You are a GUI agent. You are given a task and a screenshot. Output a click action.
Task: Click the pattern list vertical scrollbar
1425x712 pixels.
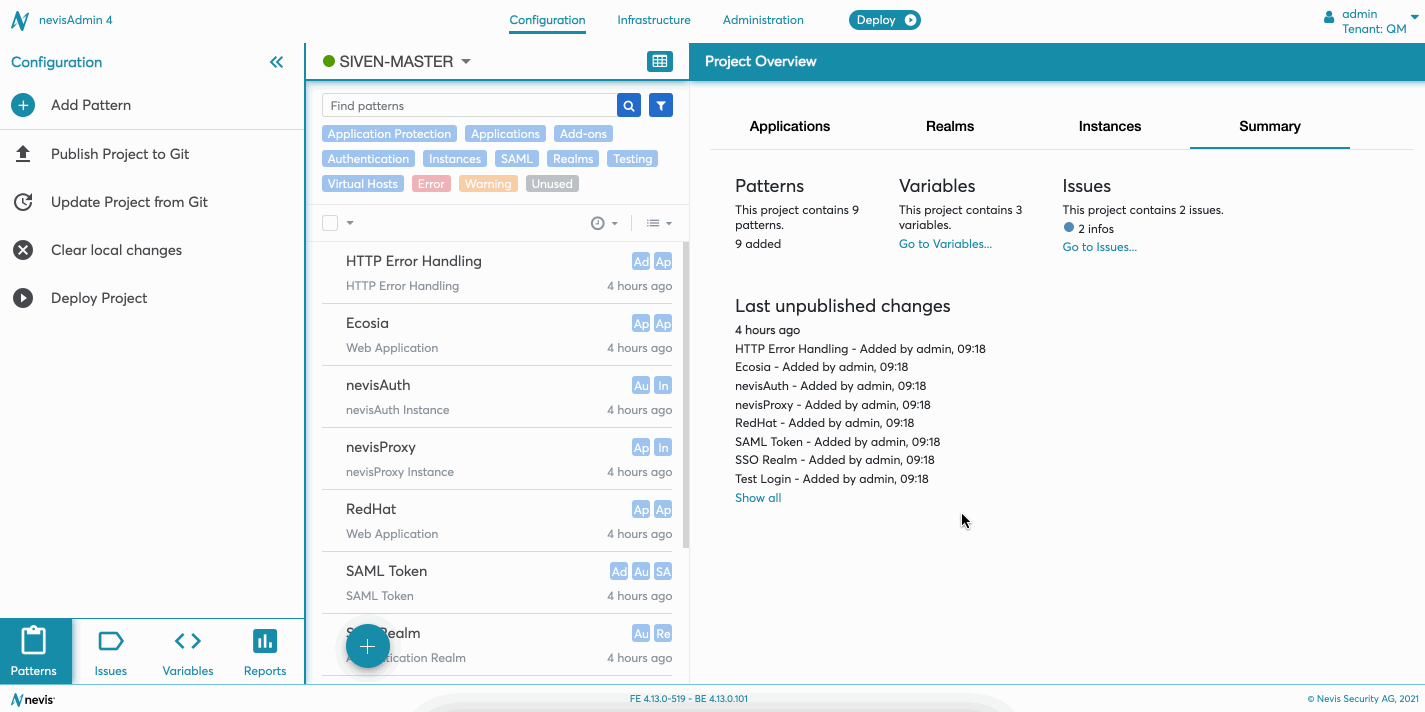(x=686, y=395)
